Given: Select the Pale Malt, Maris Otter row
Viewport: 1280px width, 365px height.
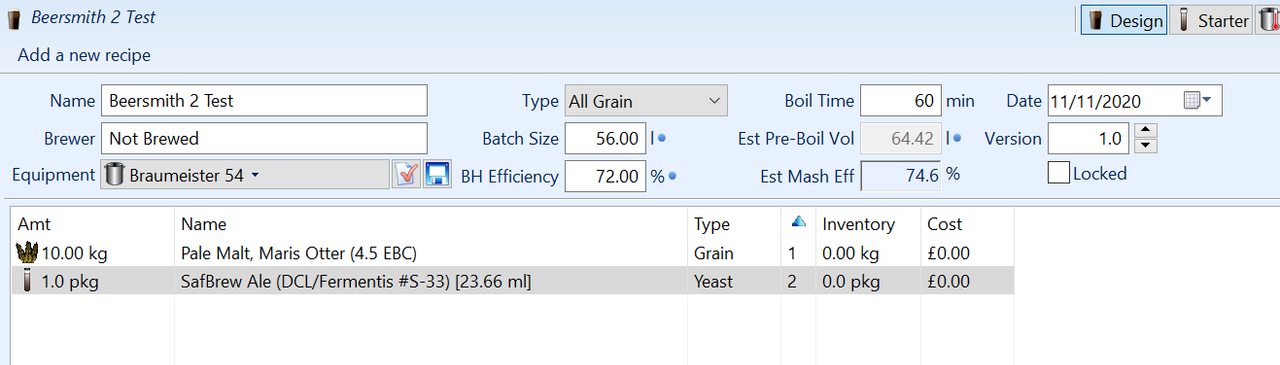Looking at the screenshot, I should coord(512,253).
